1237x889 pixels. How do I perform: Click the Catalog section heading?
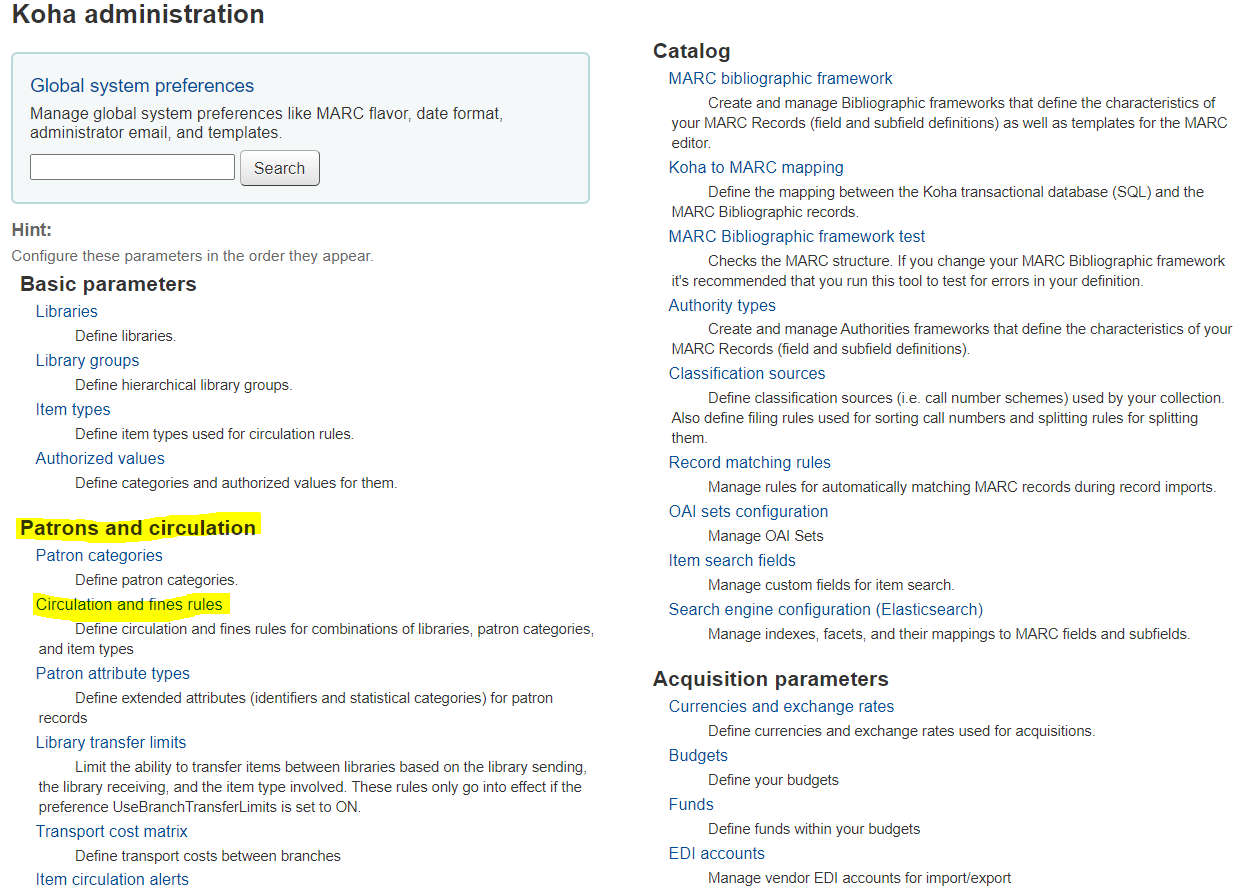pos(692,51)
